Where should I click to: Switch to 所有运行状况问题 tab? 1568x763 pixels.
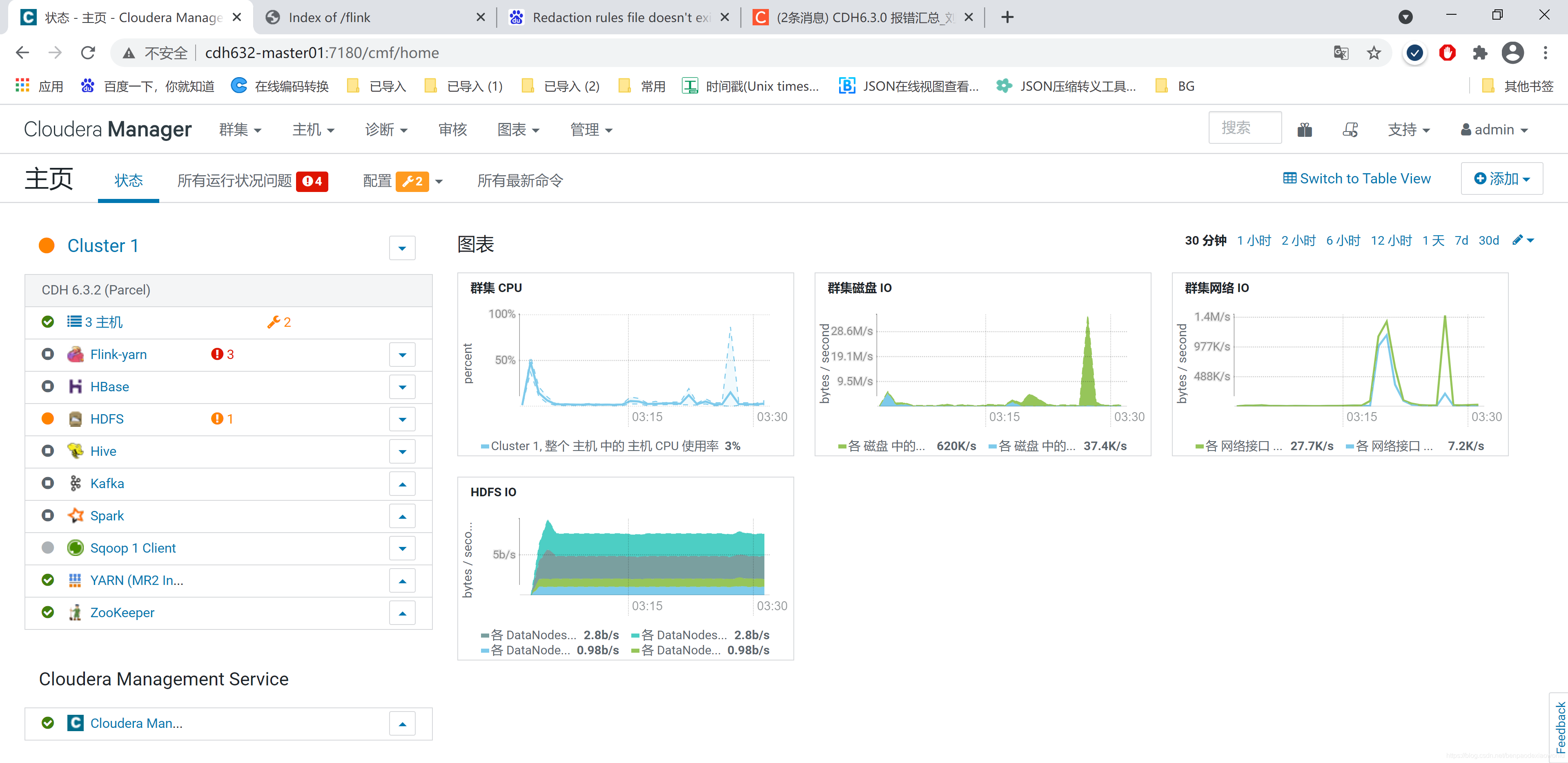(253, 181)
